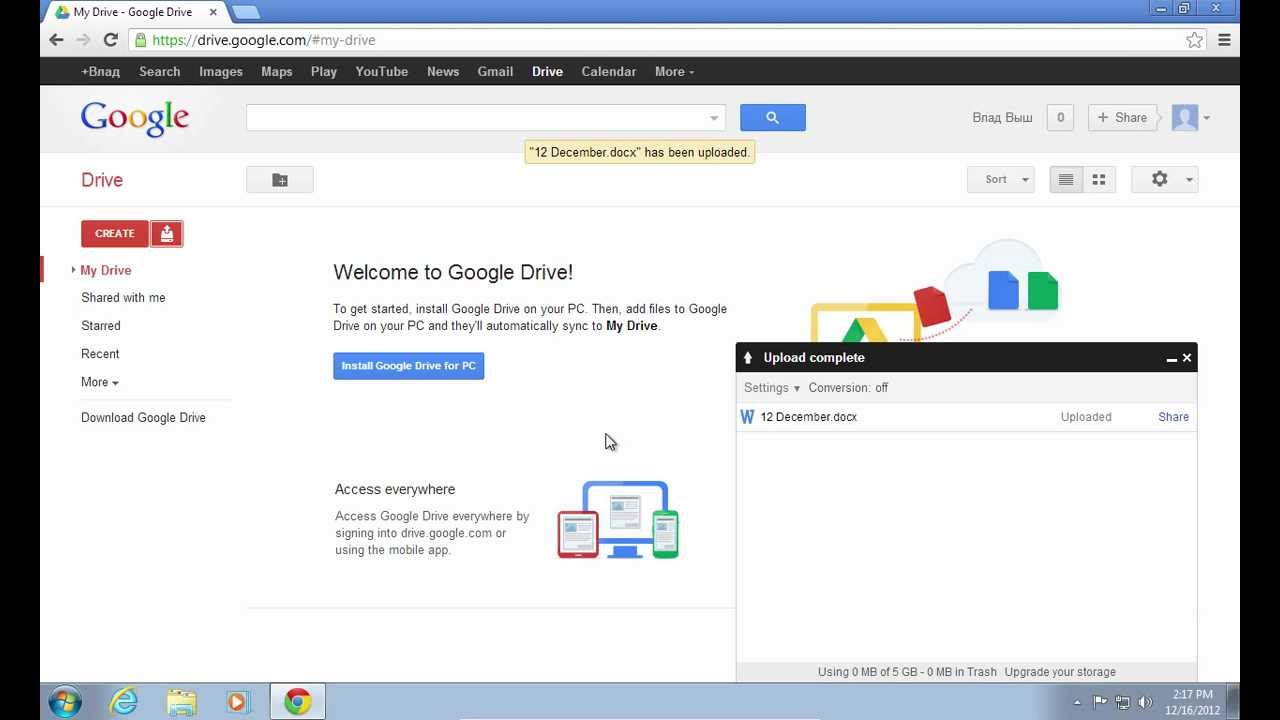Open Recent in sidebar
This screenshot has height=720, width=1280.
pos(100,354)
